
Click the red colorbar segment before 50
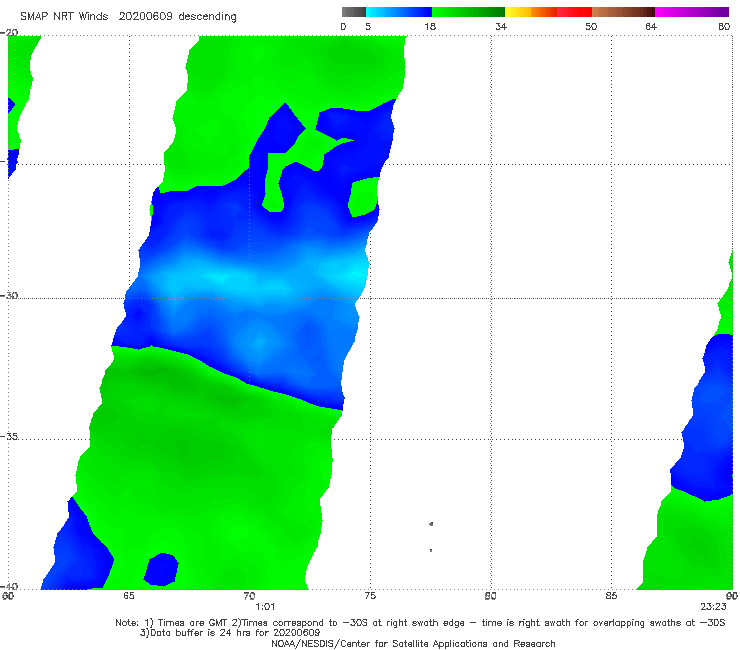pos(574,12)
